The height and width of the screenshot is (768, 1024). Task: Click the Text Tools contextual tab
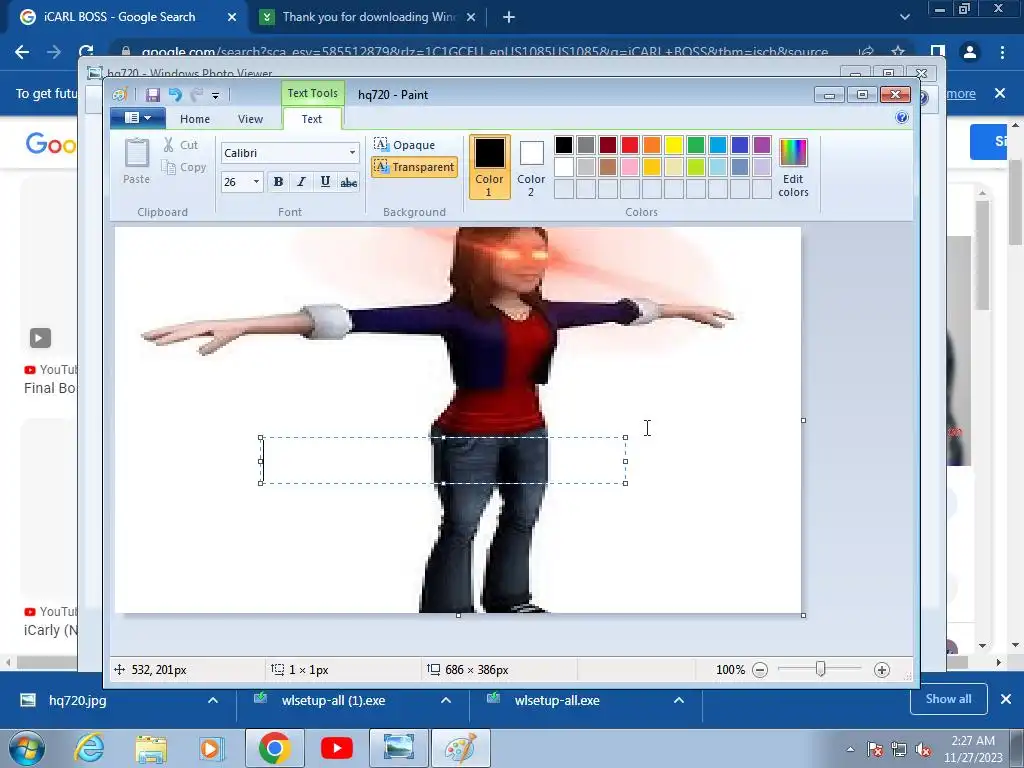coord(312,93)
